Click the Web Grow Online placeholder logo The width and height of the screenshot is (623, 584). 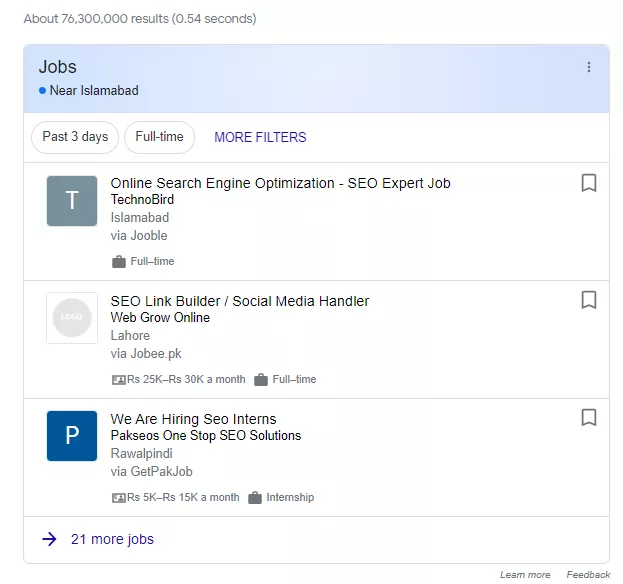coord(72,318)
